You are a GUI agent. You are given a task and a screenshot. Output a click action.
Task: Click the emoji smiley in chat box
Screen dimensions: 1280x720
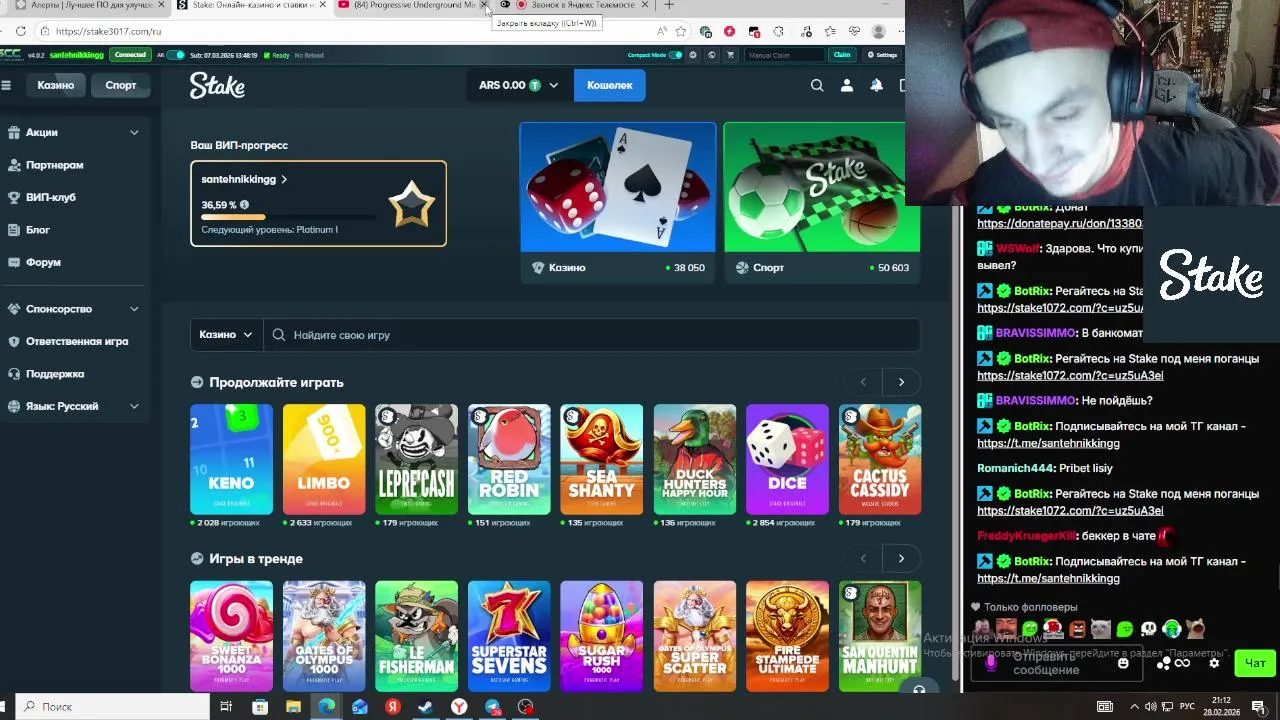tap(1123, 663)
